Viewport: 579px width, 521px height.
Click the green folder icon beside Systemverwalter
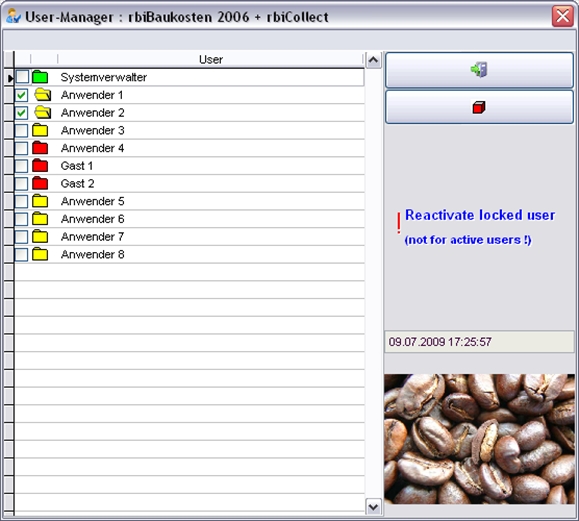click(40, 77)
